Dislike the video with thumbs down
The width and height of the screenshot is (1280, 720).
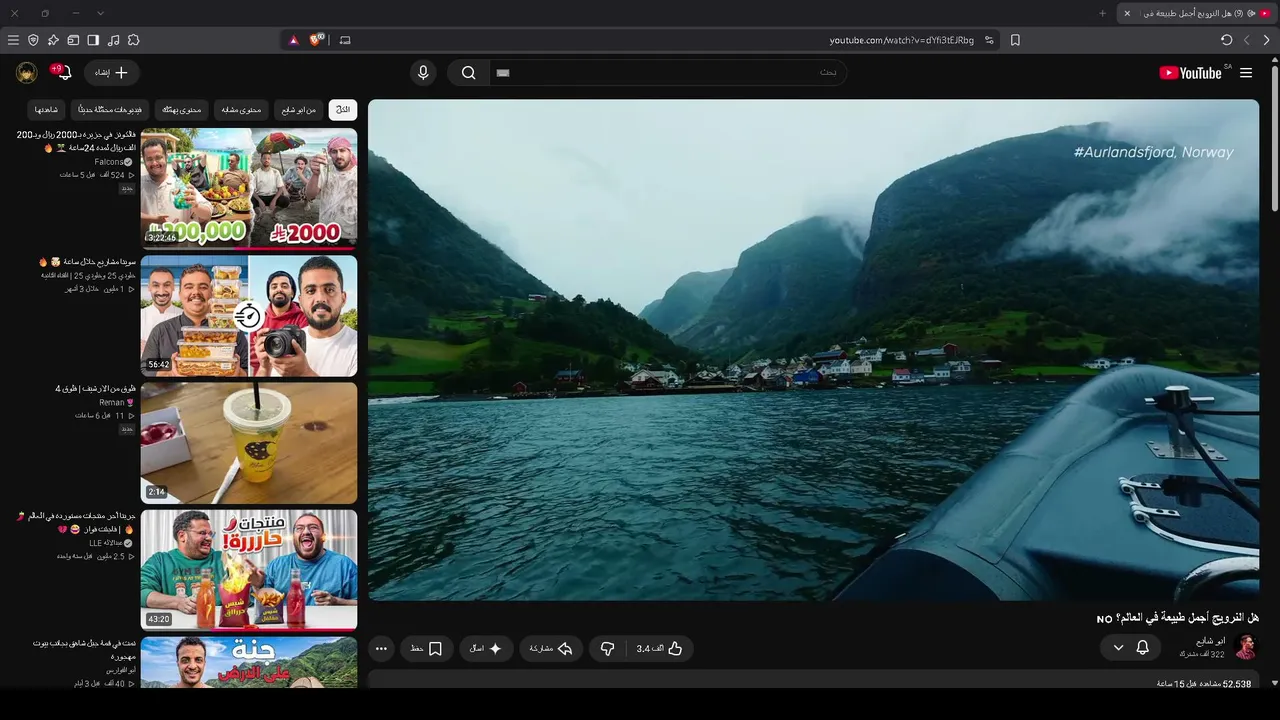click(607, 649)
